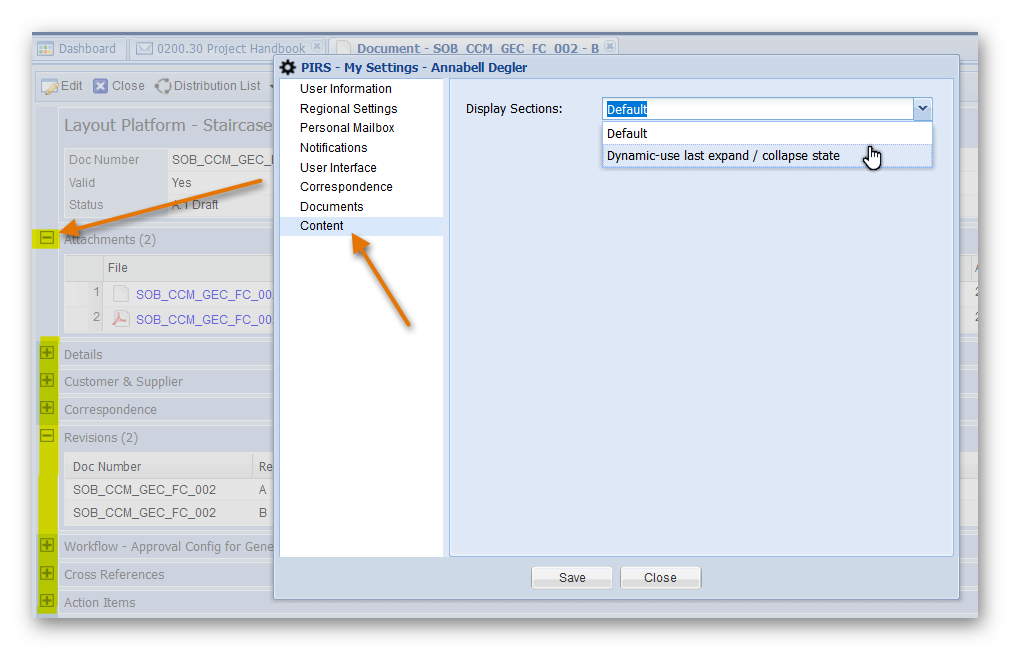Click the PDF icon in attachments row 2
The width and height of the screenshot is (1010, 650).
click(120, 319)
